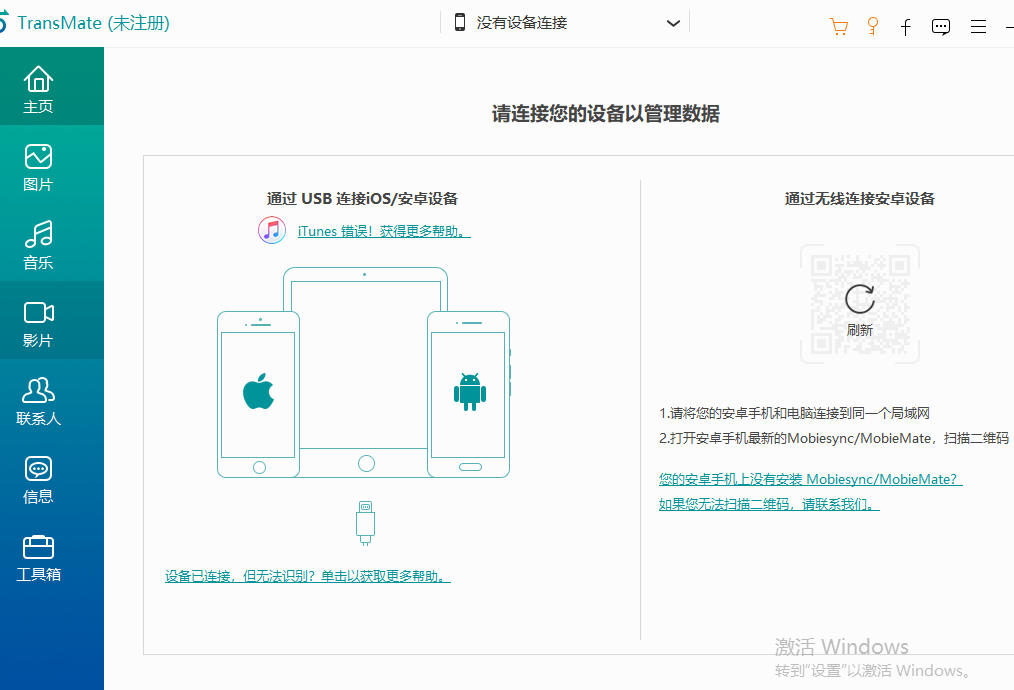Viewport: 1014px width, 690px height.
Task: Select the 音乐 music section
Action: (38, 245)
